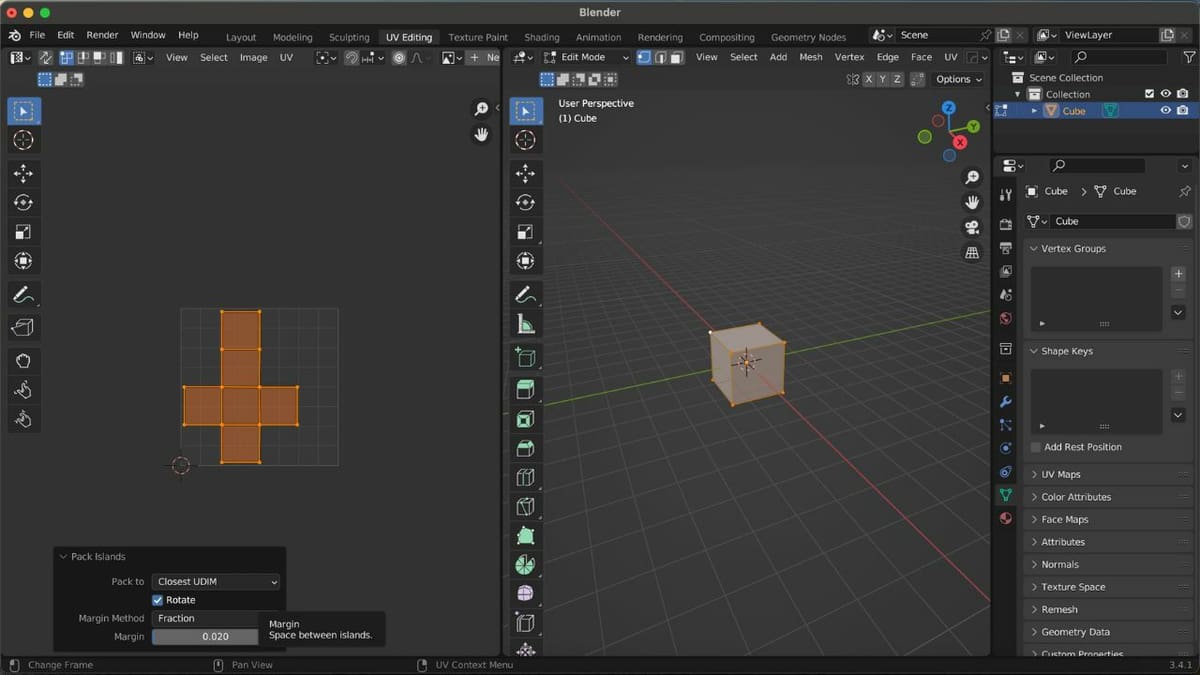Image resolution: width=1200 pixels, height=675 pixels.
Task: Select the Spin tool in the 3D viewport
Action: [525, 565]
